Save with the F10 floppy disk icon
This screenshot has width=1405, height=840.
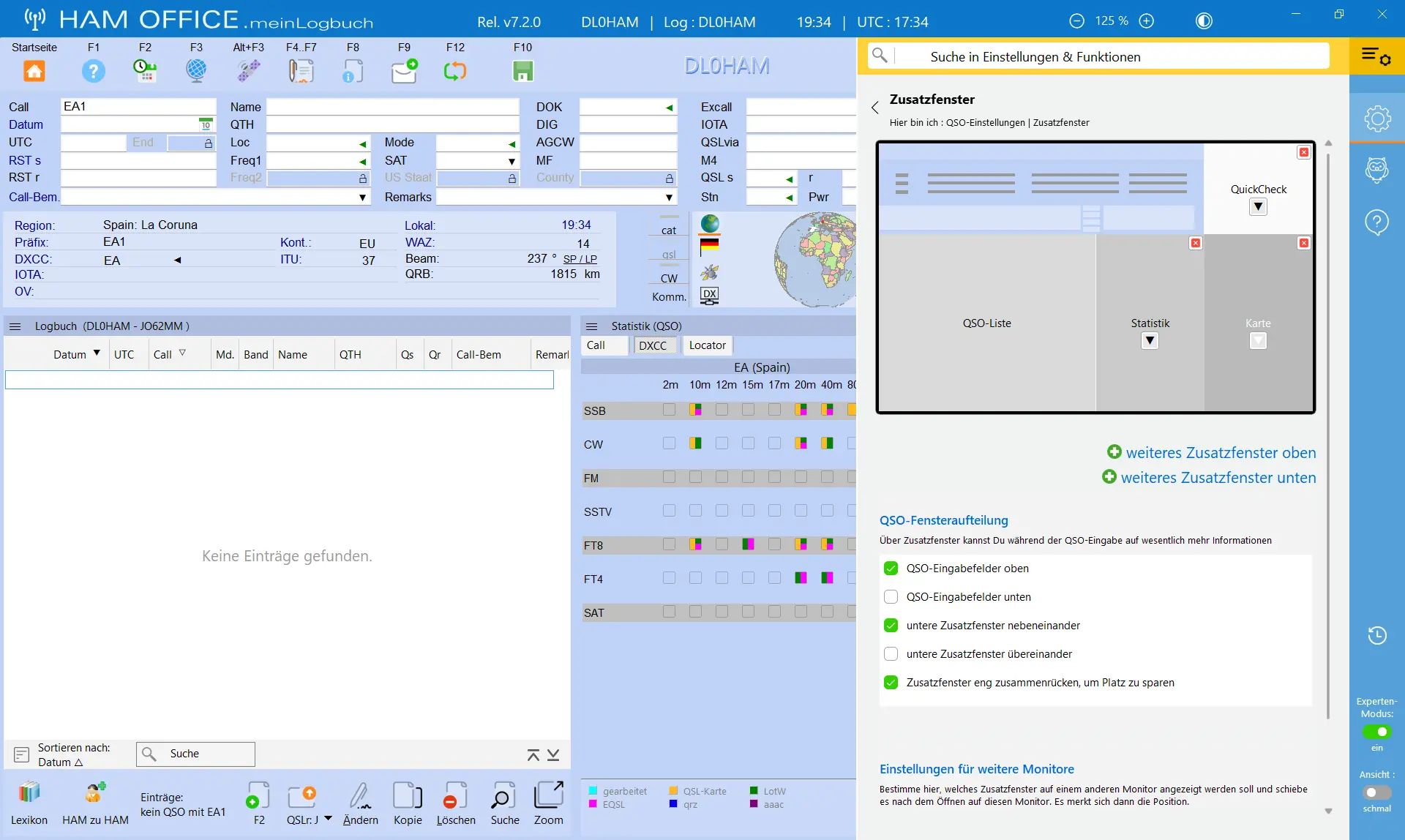tap(522, 71)
